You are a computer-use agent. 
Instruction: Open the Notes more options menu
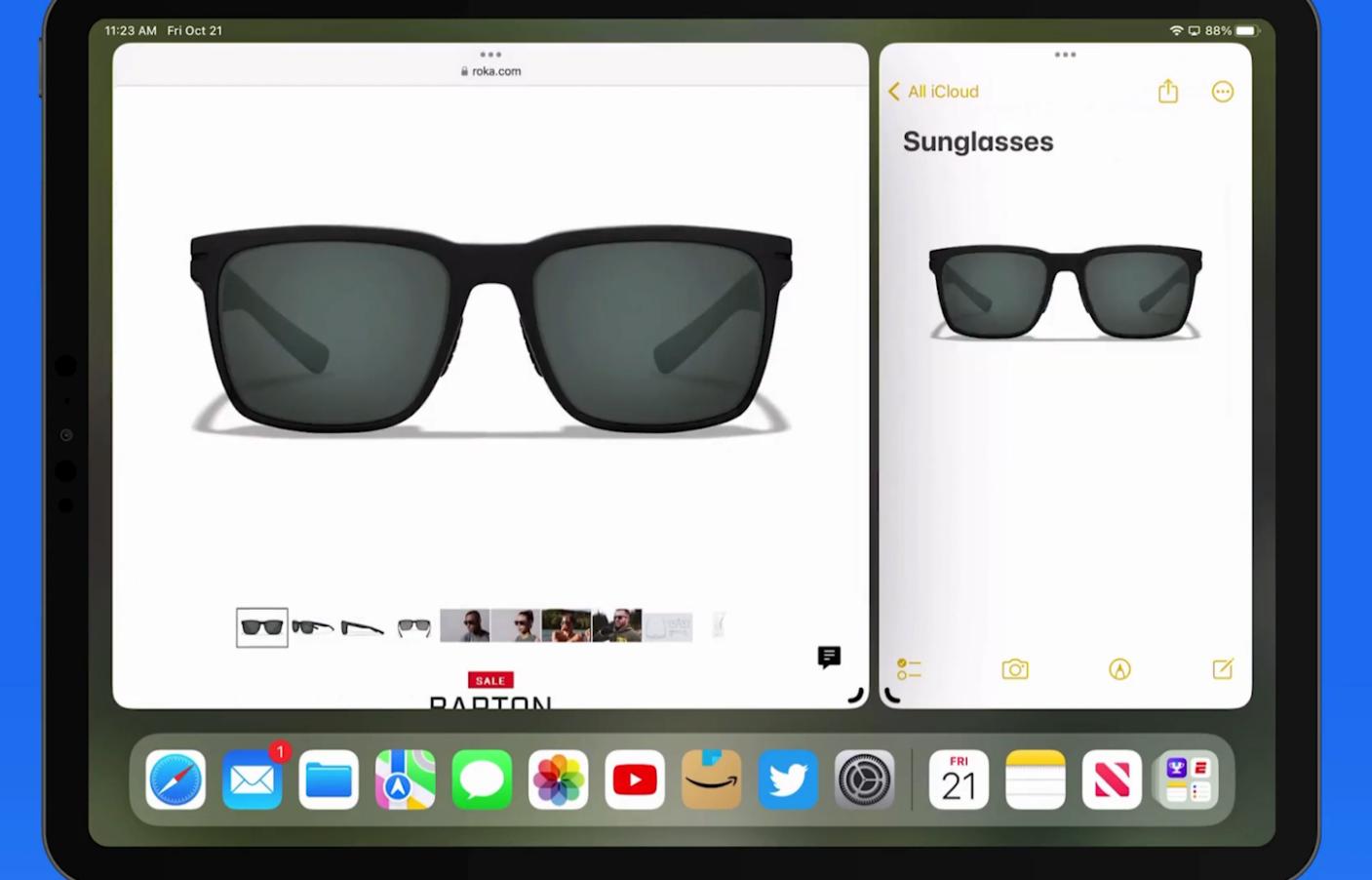1222,91
